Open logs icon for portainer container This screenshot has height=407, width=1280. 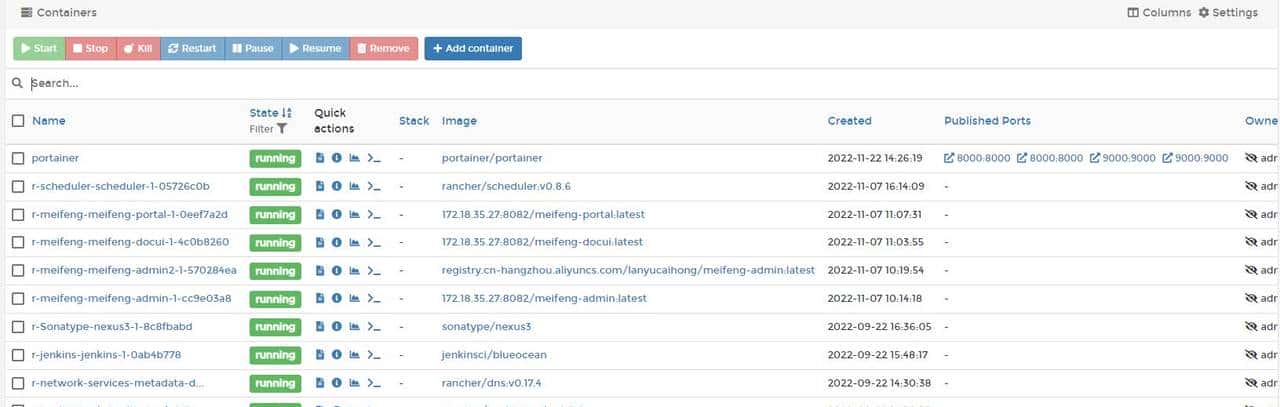point(320,158)
